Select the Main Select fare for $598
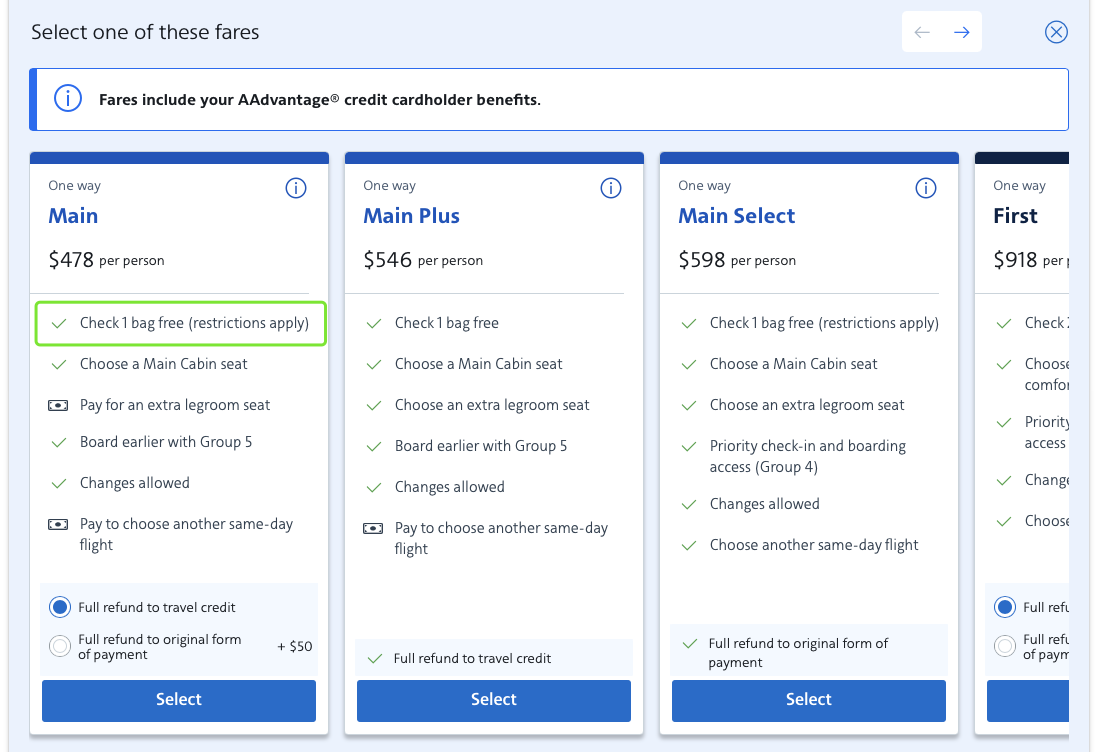Image resolution: width=1101 pixels, height=752 pixels. point(809,700)
